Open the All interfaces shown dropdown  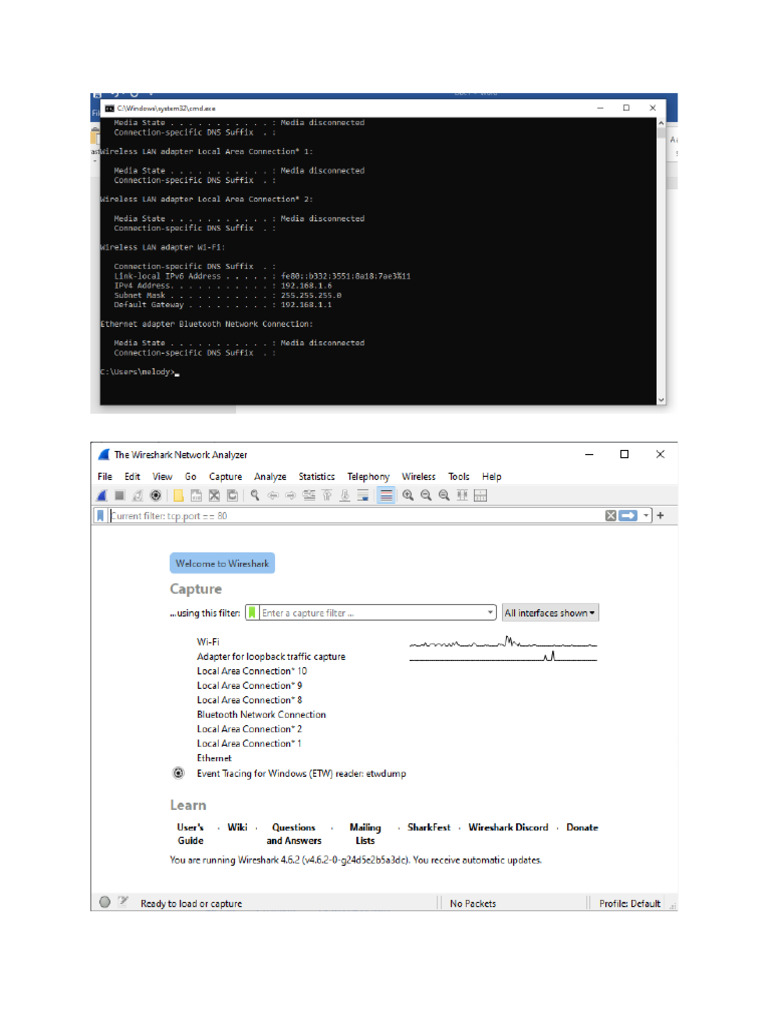[550, 613]
